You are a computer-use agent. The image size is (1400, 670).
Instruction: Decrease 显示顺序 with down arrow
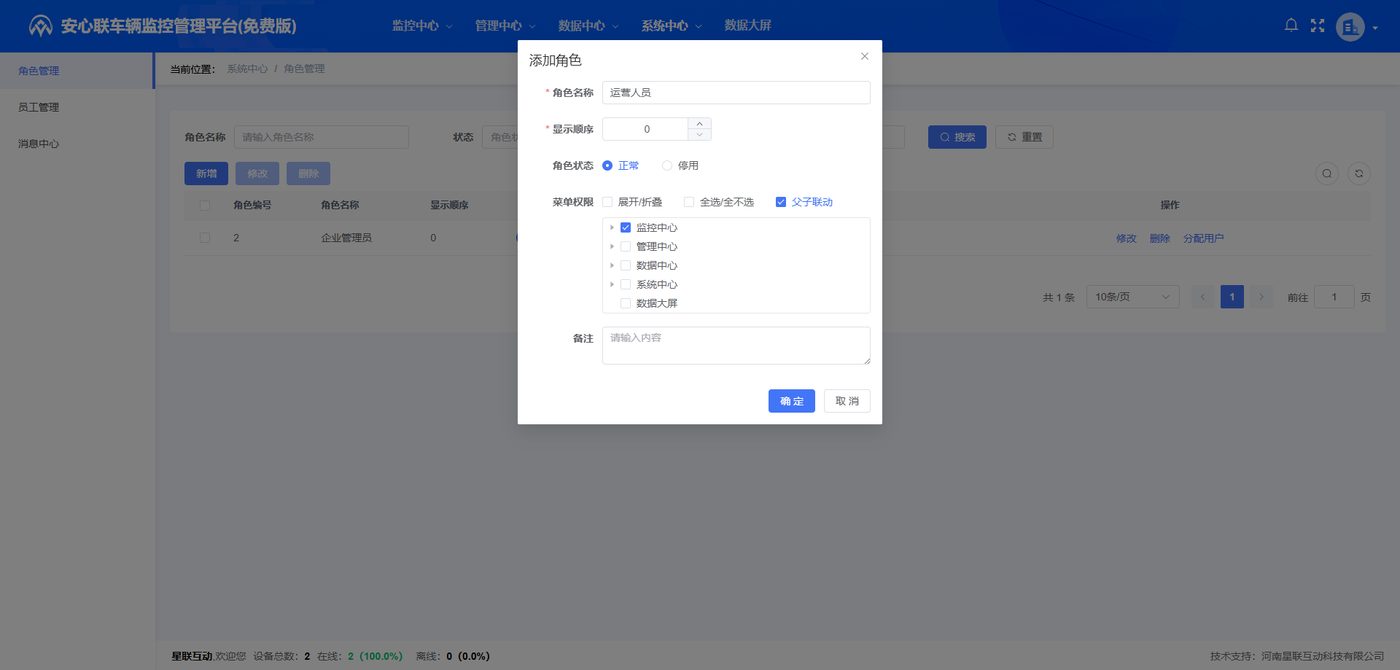click(700, 134)
